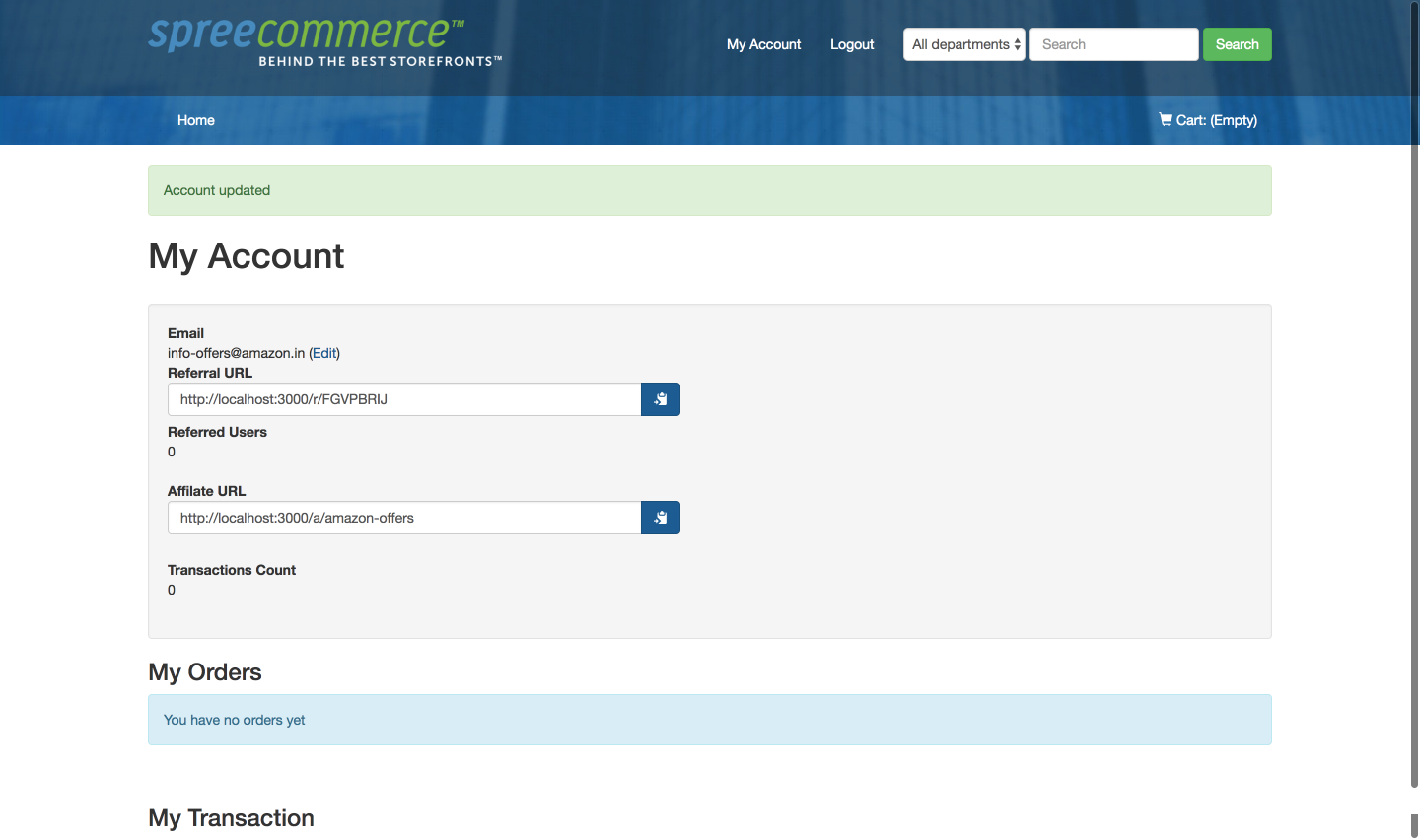Click the email info-offers@amazon.in
Viewport: 1420px width, 840px height.
coord(236,353)
